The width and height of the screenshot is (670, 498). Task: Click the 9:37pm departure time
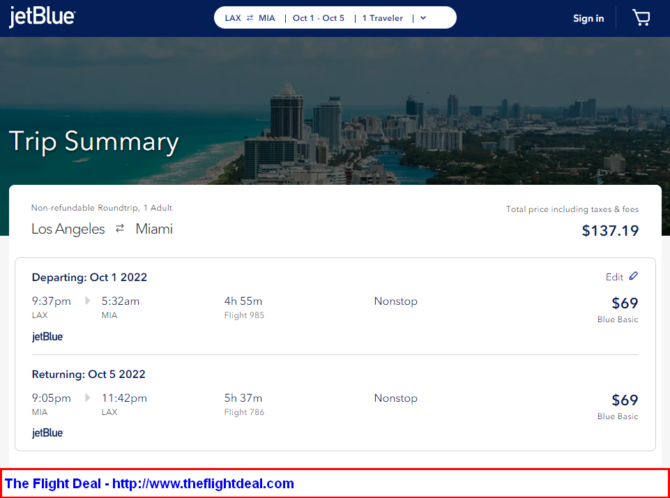[51, 301]
